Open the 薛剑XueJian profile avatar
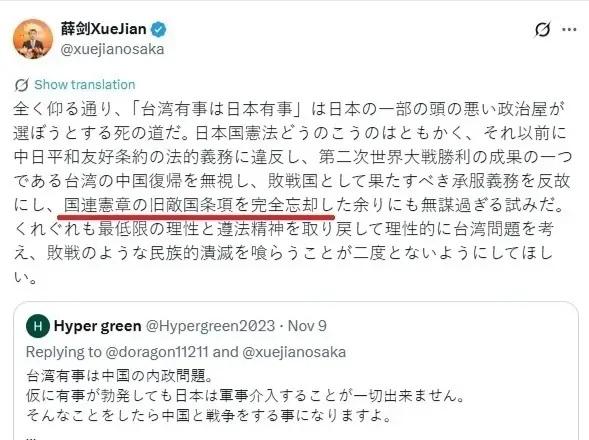The height and width of the screenshot is (440, 589). 33,39
